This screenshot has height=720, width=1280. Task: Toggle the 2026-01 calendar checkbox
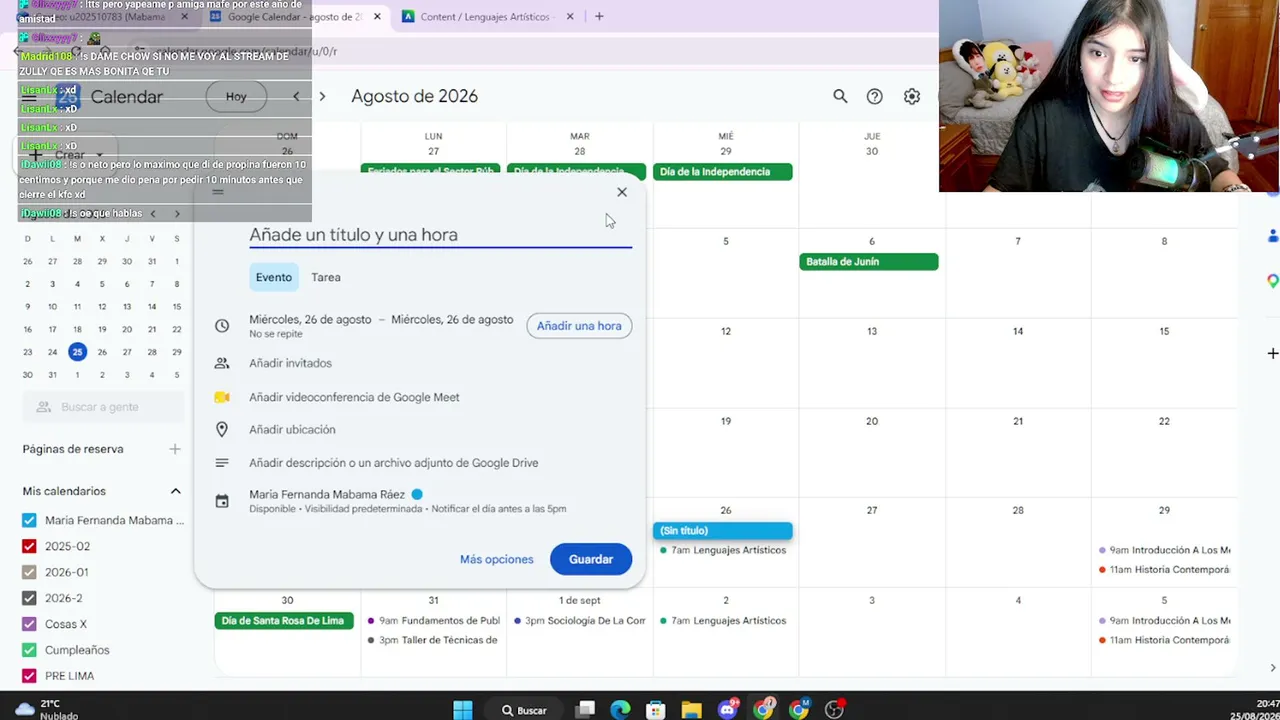(x=29, y=572)
